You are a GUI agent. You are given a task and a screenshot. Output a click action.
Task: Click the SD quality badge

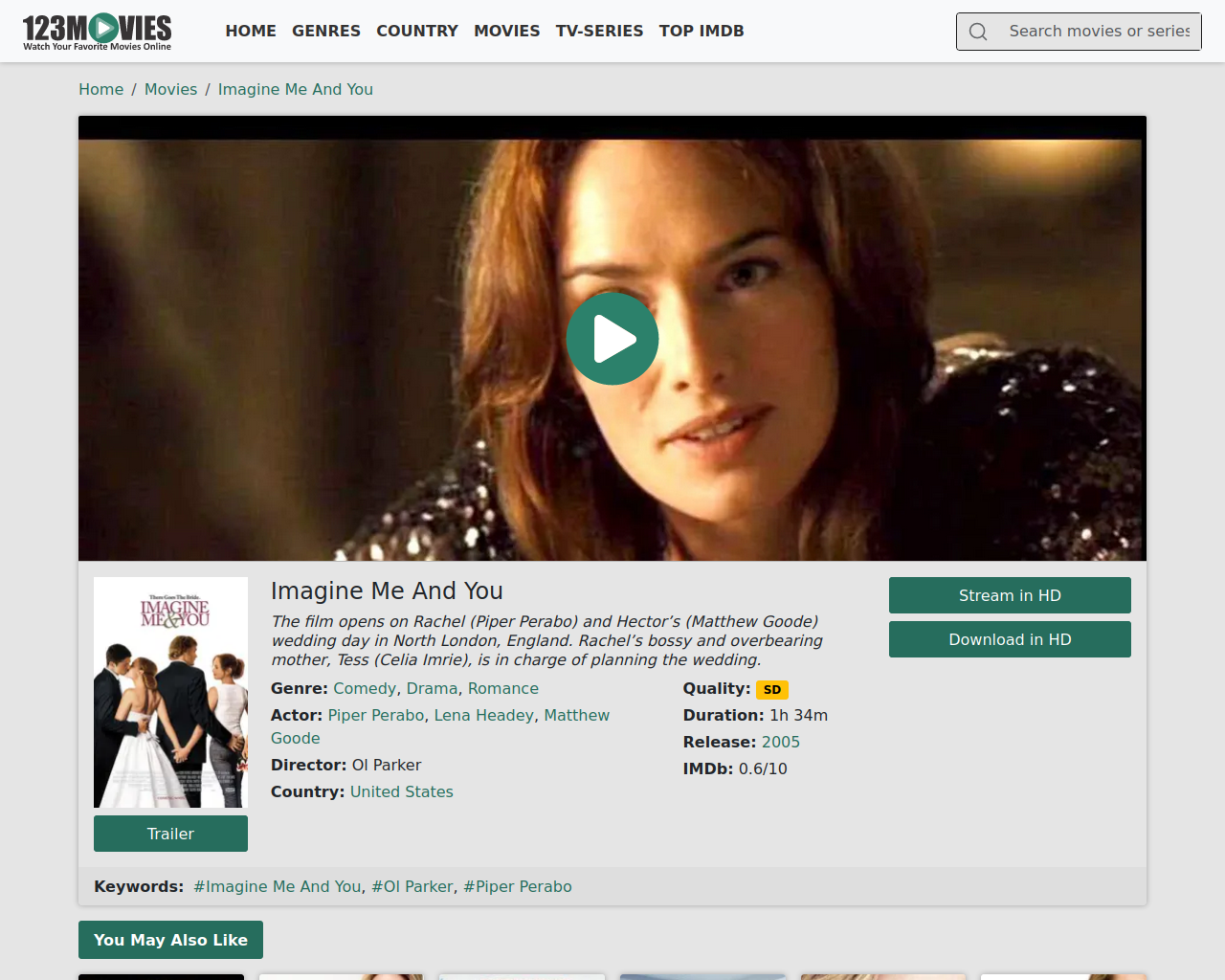(772, 689)
